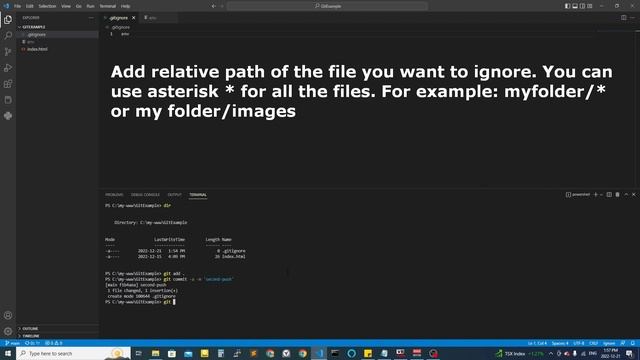Open the Run menu

tap(91, 6)
